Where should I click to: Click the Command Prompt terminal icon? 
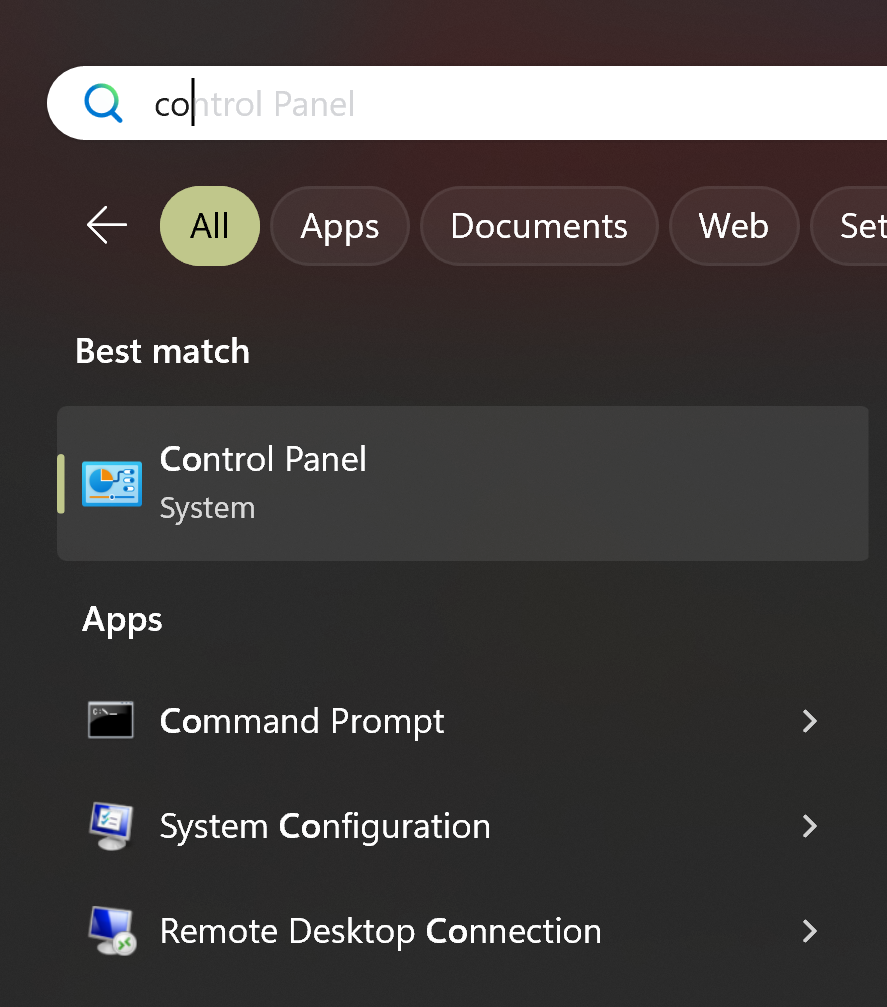(111, 721)
